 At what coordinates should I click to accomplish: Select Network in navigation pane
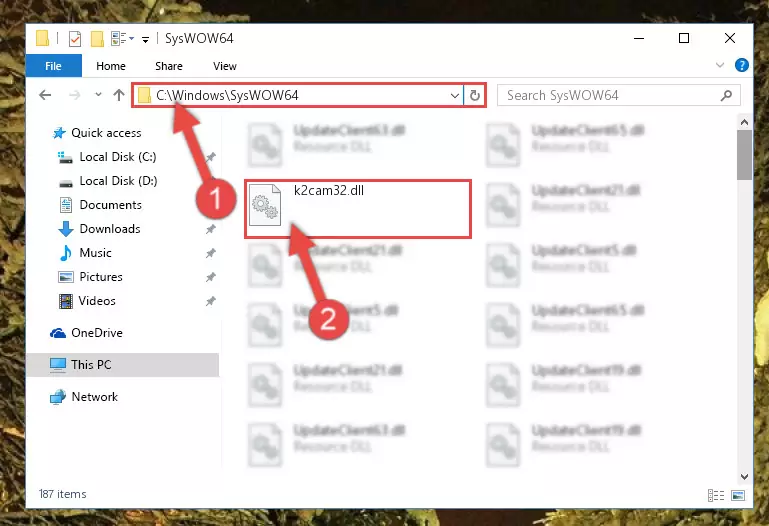(x=95, y=397)
